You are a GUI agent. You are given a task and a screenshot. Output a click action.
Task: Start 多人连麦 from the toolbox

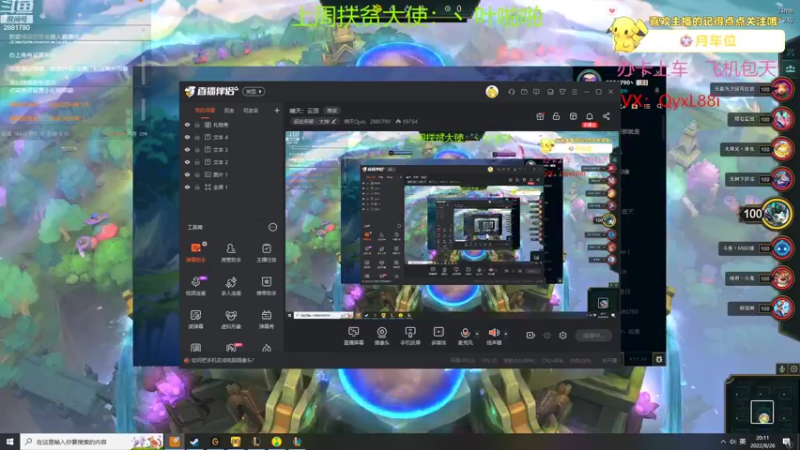231,286
